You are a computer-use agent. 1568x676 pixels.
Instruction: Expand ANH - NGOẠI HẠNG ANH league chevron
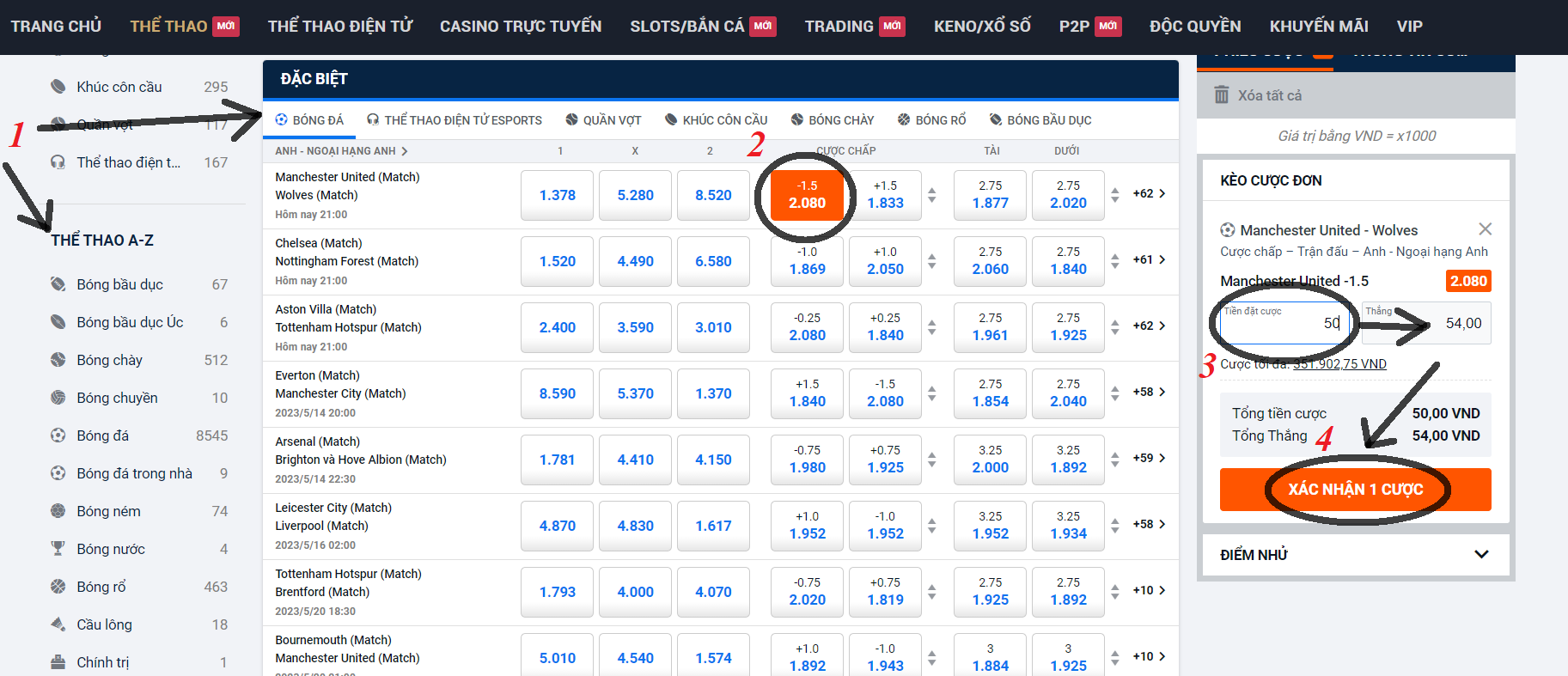tap(405, 151)
